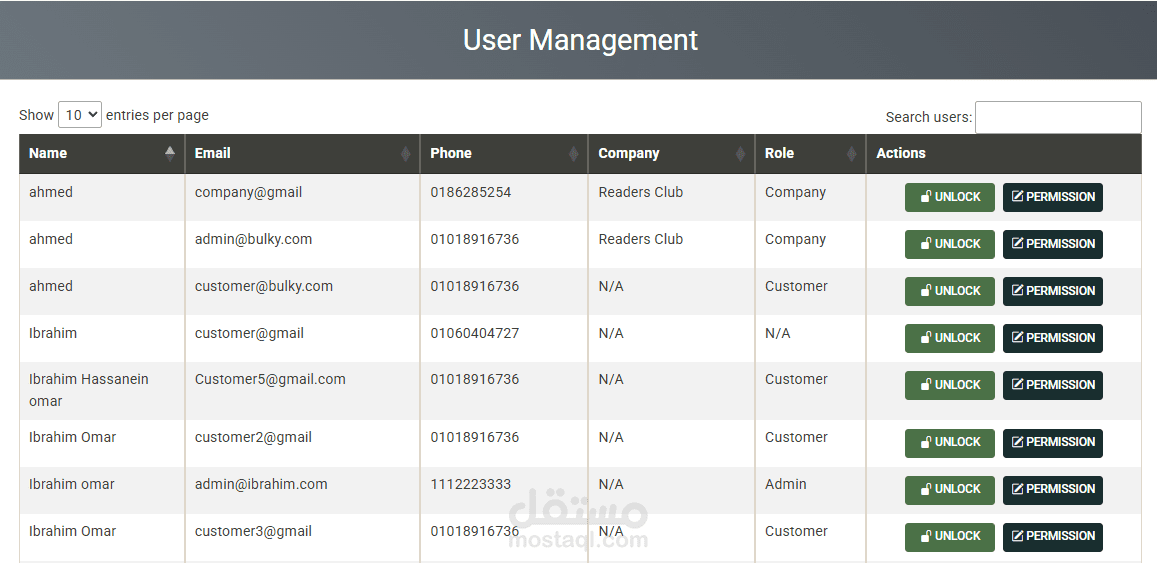Open the entries per page dropdown
The image size is (1157, 563).
coord(80,115)
